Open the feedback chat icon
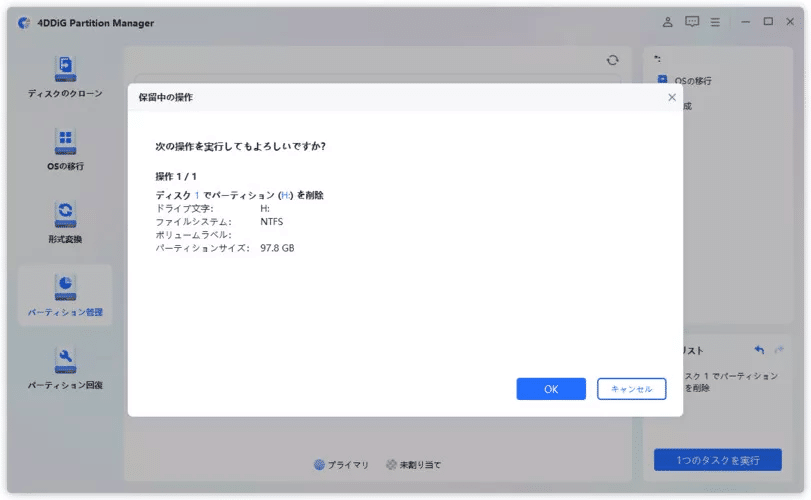This screenshot has height=500, width=811. [x=692, y=22]
